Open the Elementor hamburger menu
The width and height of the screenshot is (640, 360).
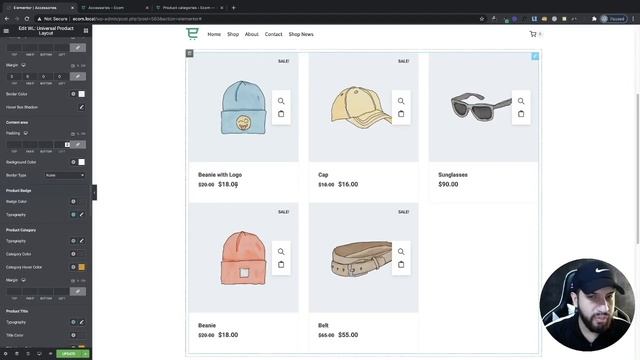coord(6,31)
